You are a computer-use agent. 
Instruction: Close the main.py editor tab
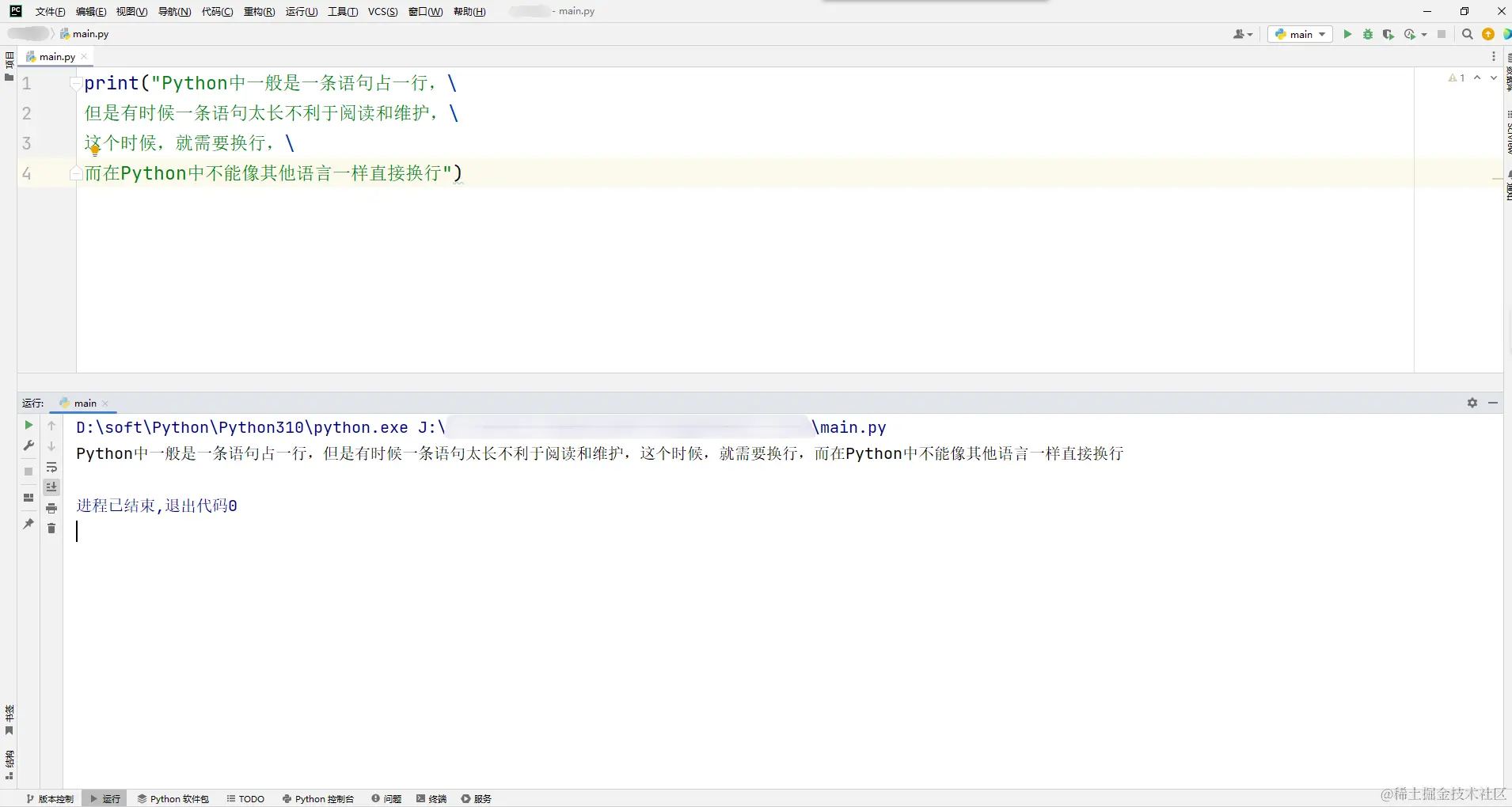click(x=84, y=57)
